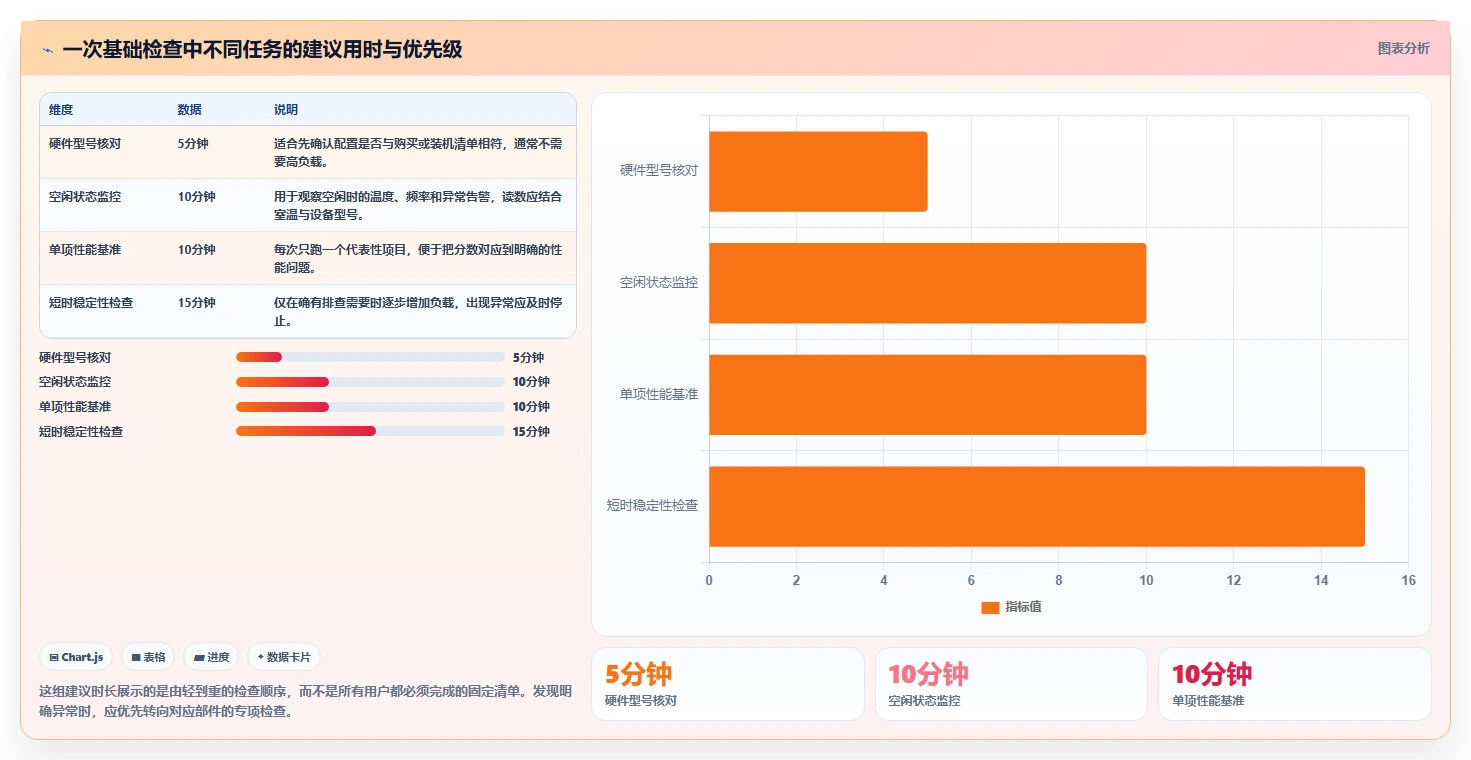Click the 空闲状态监控 chart bar

[x=927, y=283]
